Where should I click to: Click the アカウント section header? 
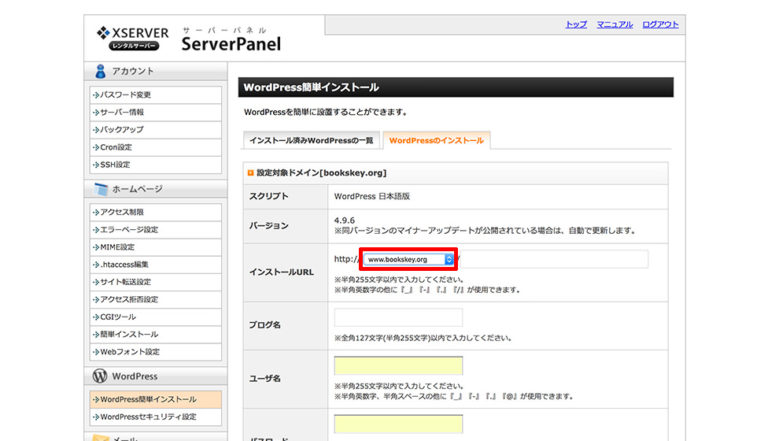pyautogui.click(x=156, y=72)
